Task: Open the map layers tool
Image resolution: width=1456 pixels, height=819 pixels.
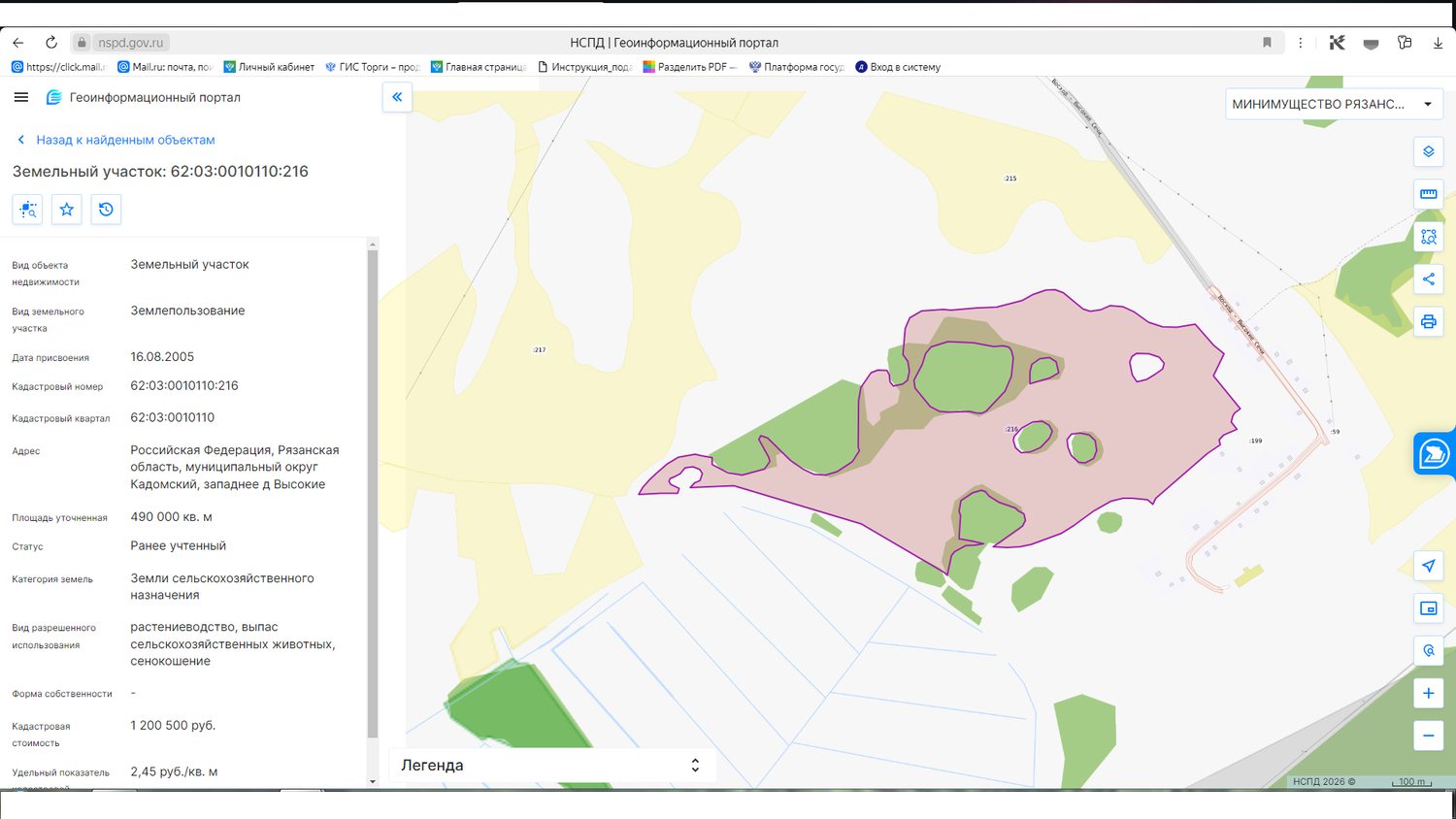Action: pyautogui.click(x=1429, y=151)
